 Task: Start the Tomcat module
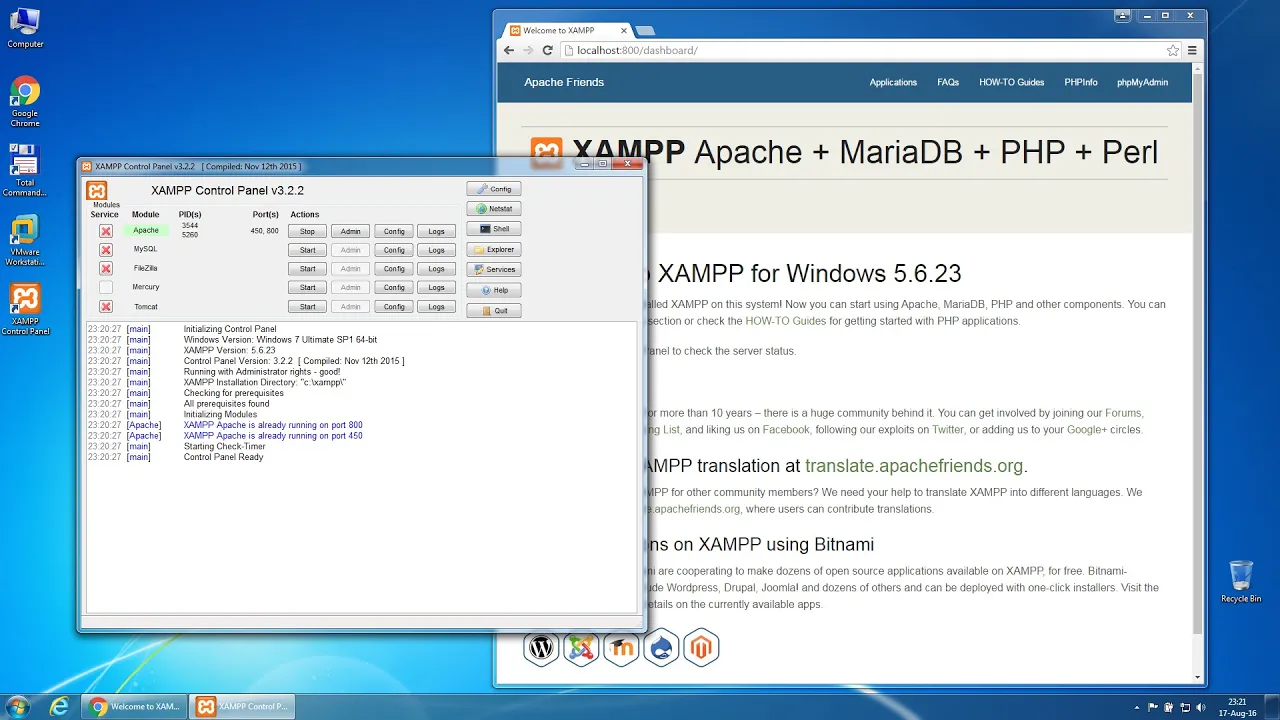coord(307,307)
